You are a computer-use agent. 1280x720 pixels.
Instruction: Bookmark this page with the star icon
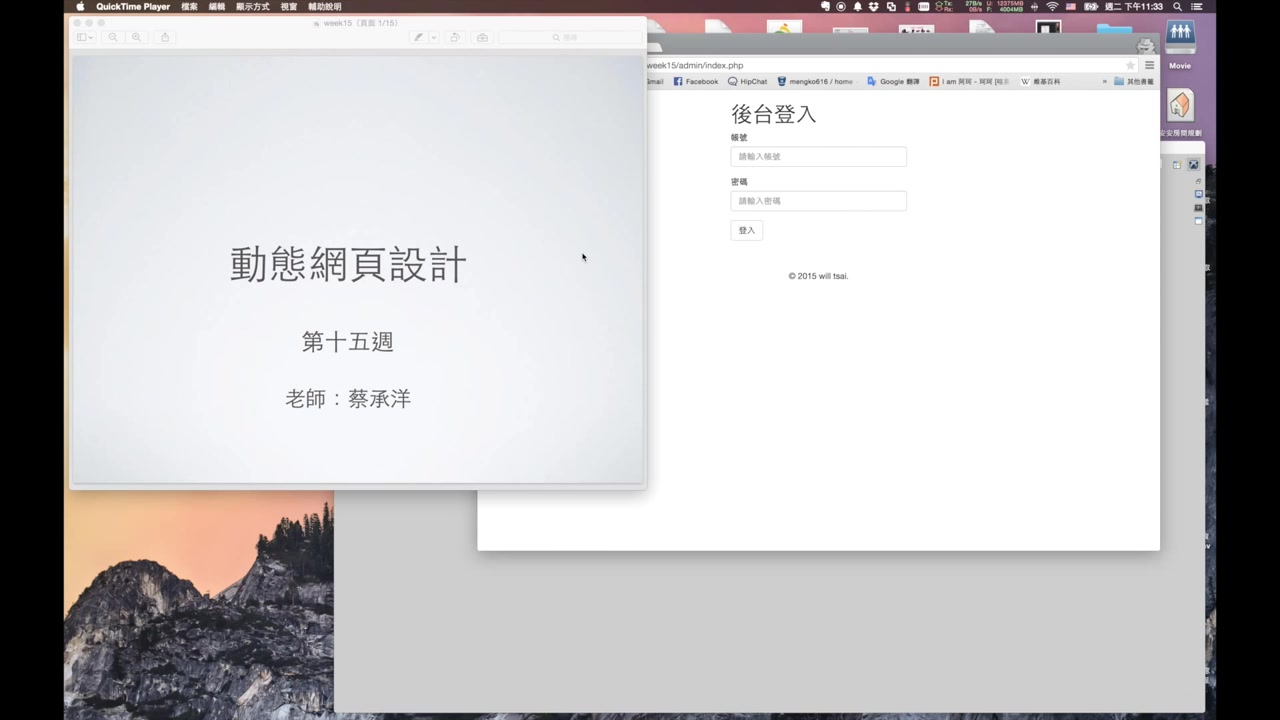(x=1131, y=65)
